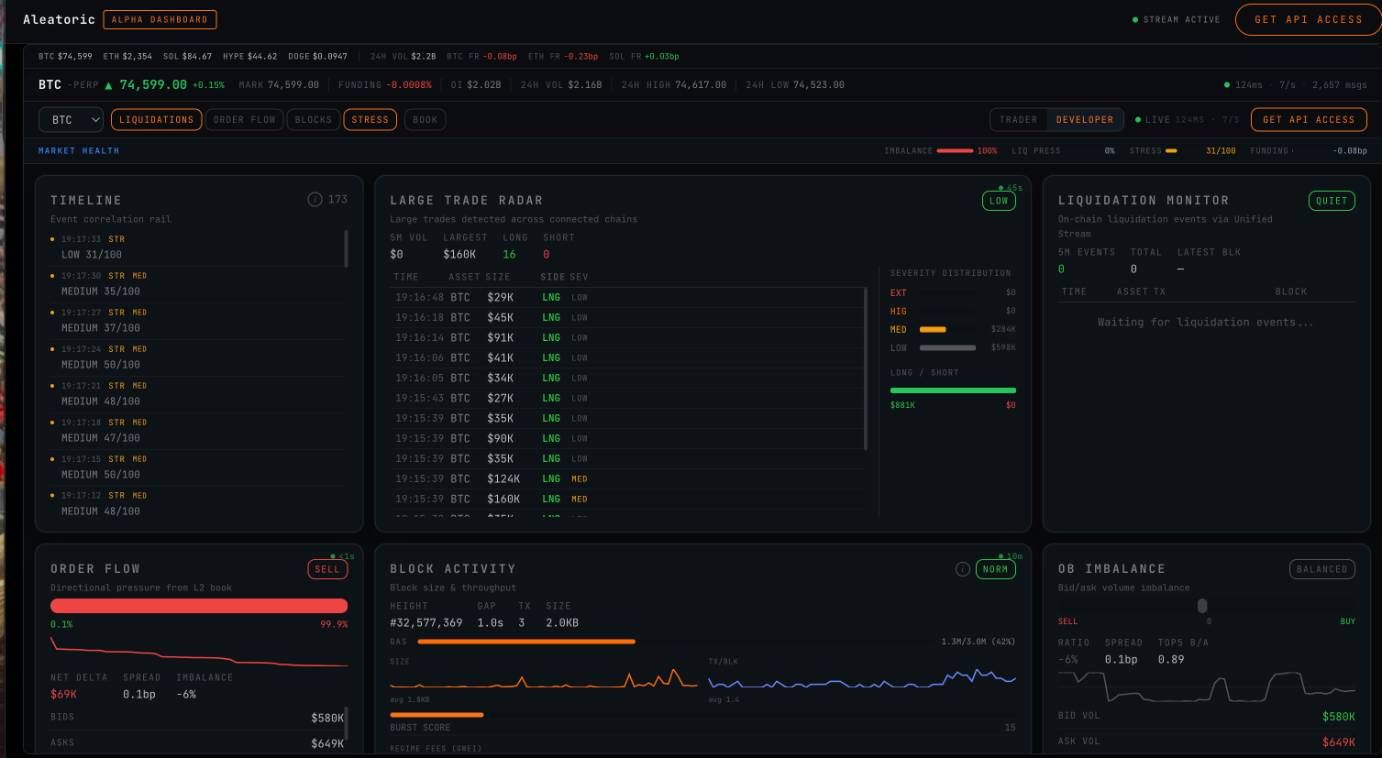
Task: Enable the Blocks panel filter chip
Action: (313, 120)
